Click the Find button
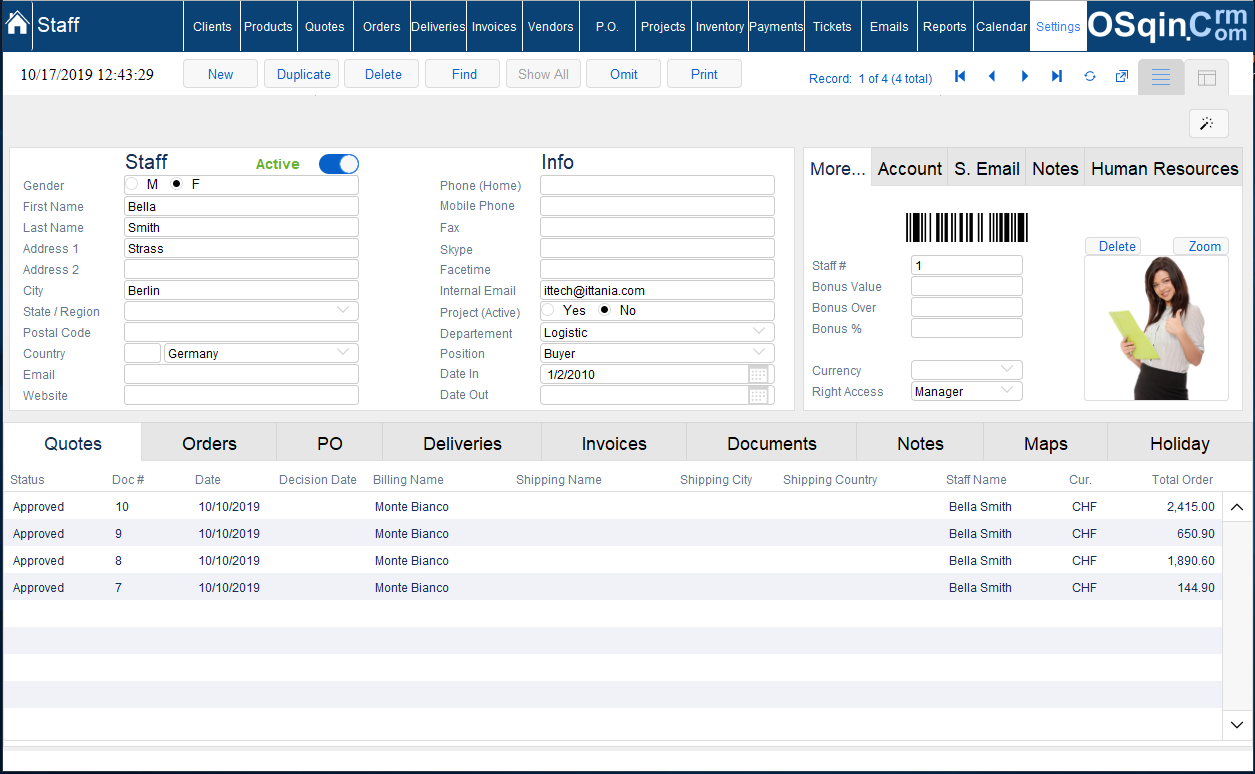 point(464,74)
